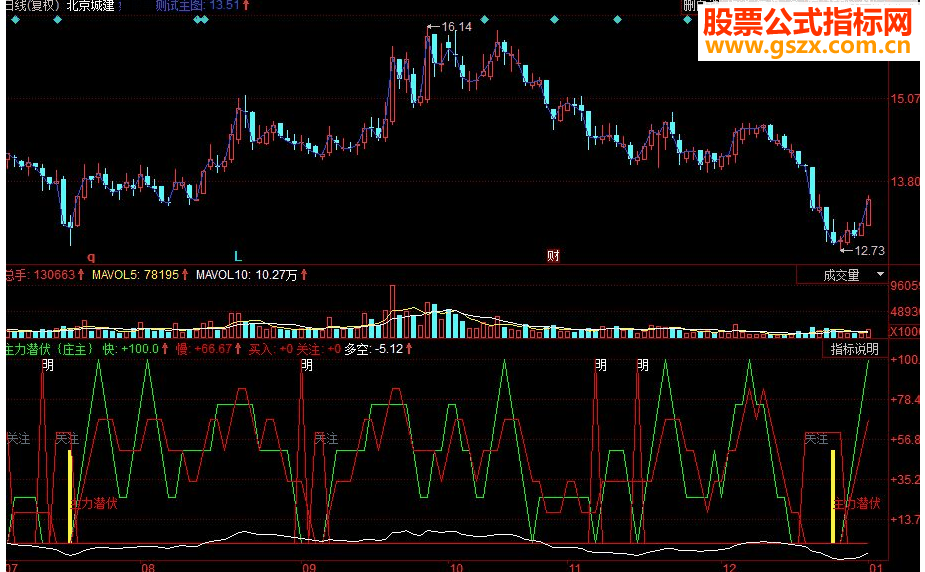The width and height of the screenshot is (925, 572).
Task: Click the 明 marker nearest the 09 month
Action: (x=307, y=365)
